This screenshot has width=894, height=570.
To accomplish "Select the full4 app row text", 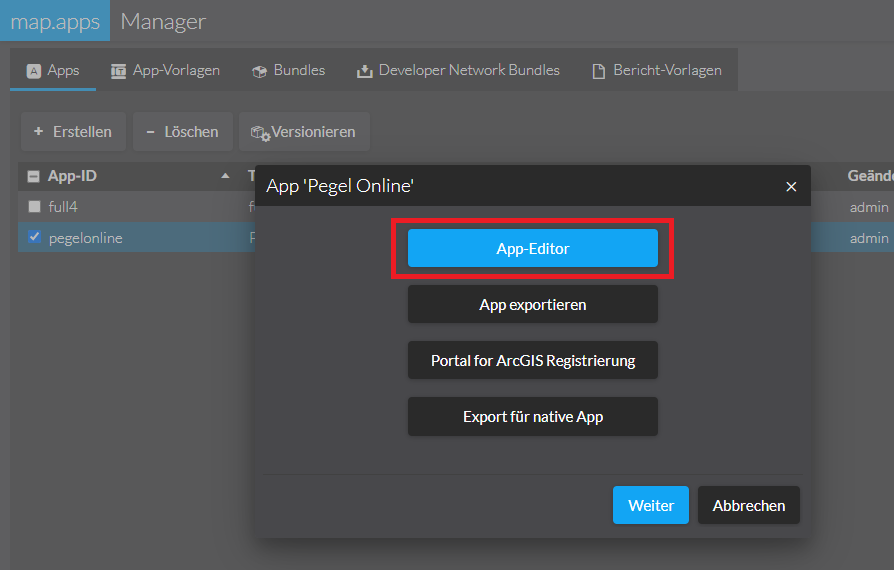I will click(63, 206).
